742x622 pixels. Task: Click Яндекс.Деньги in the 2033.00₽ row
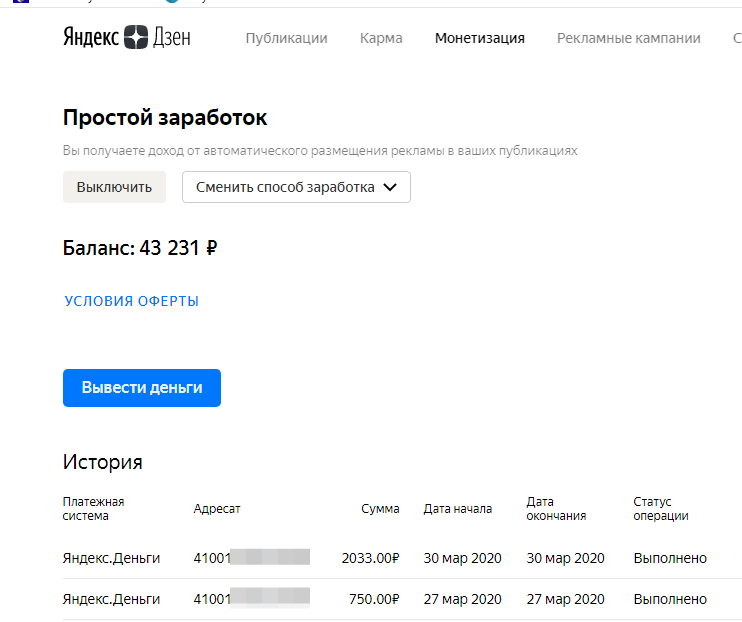click(111, 559)
